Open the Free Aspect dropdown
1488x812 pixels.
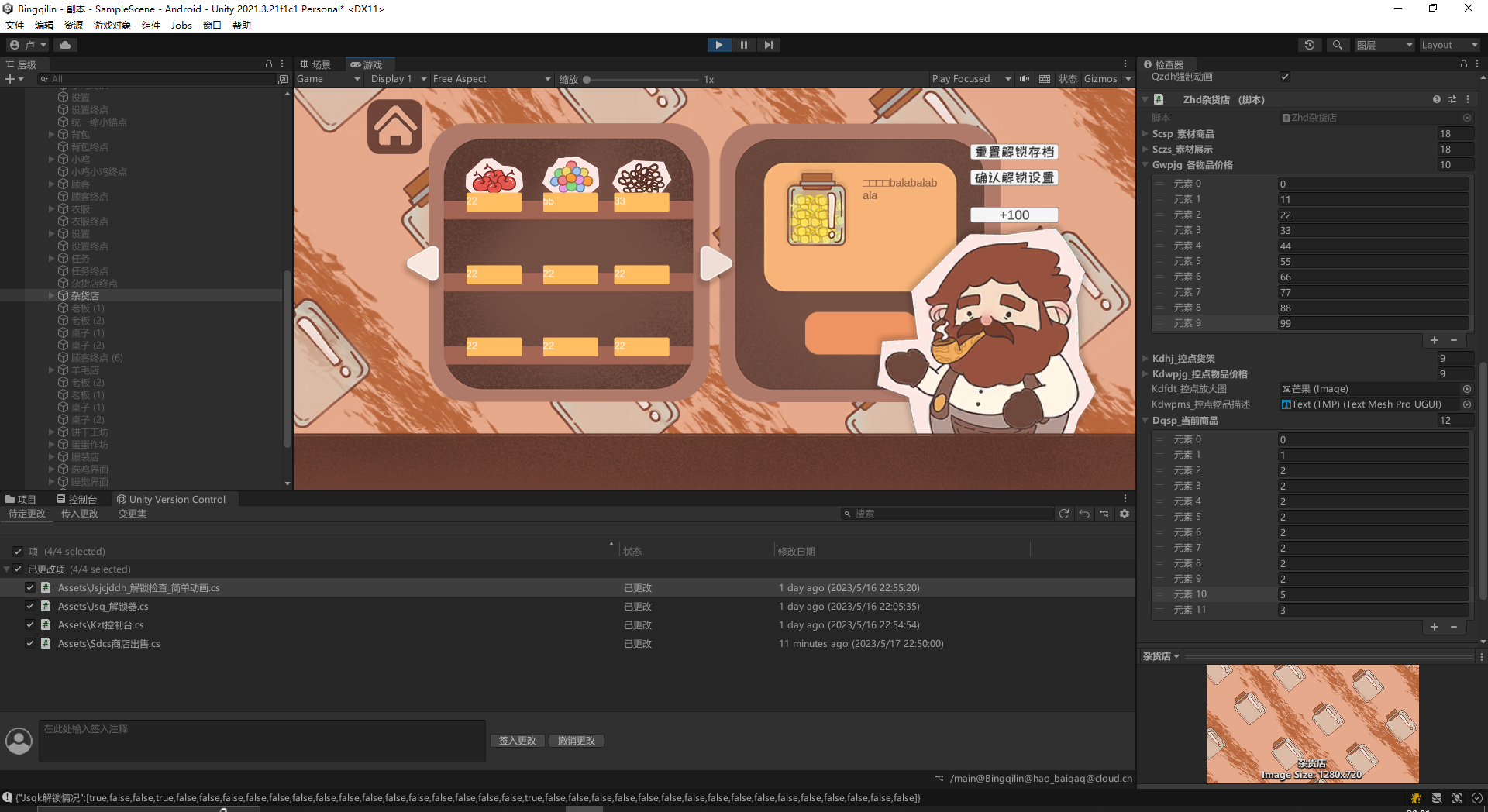(x=491, y=79)
